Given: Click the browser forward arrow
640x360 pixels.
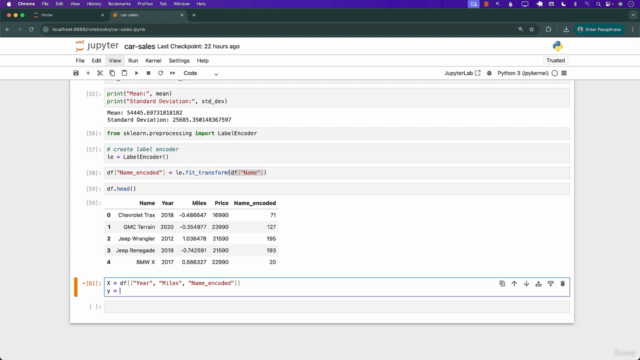Looking at the screenshot, I should [x=19, y=29].
